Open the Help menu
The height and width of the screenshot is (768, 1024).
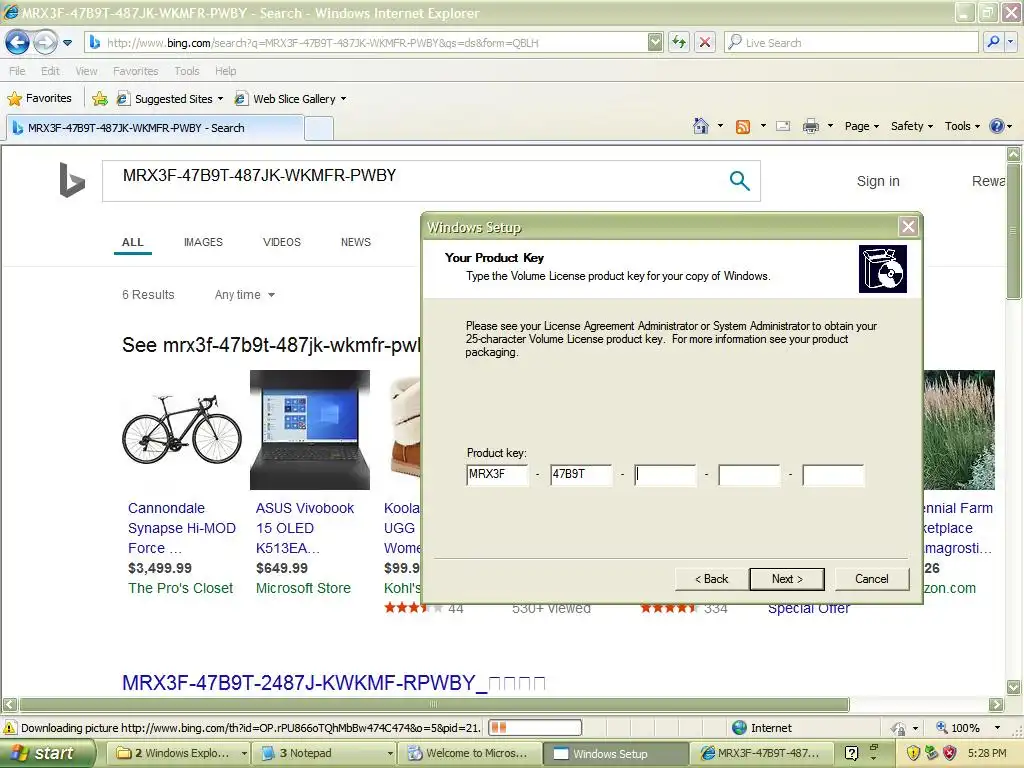tap(225, 71)
